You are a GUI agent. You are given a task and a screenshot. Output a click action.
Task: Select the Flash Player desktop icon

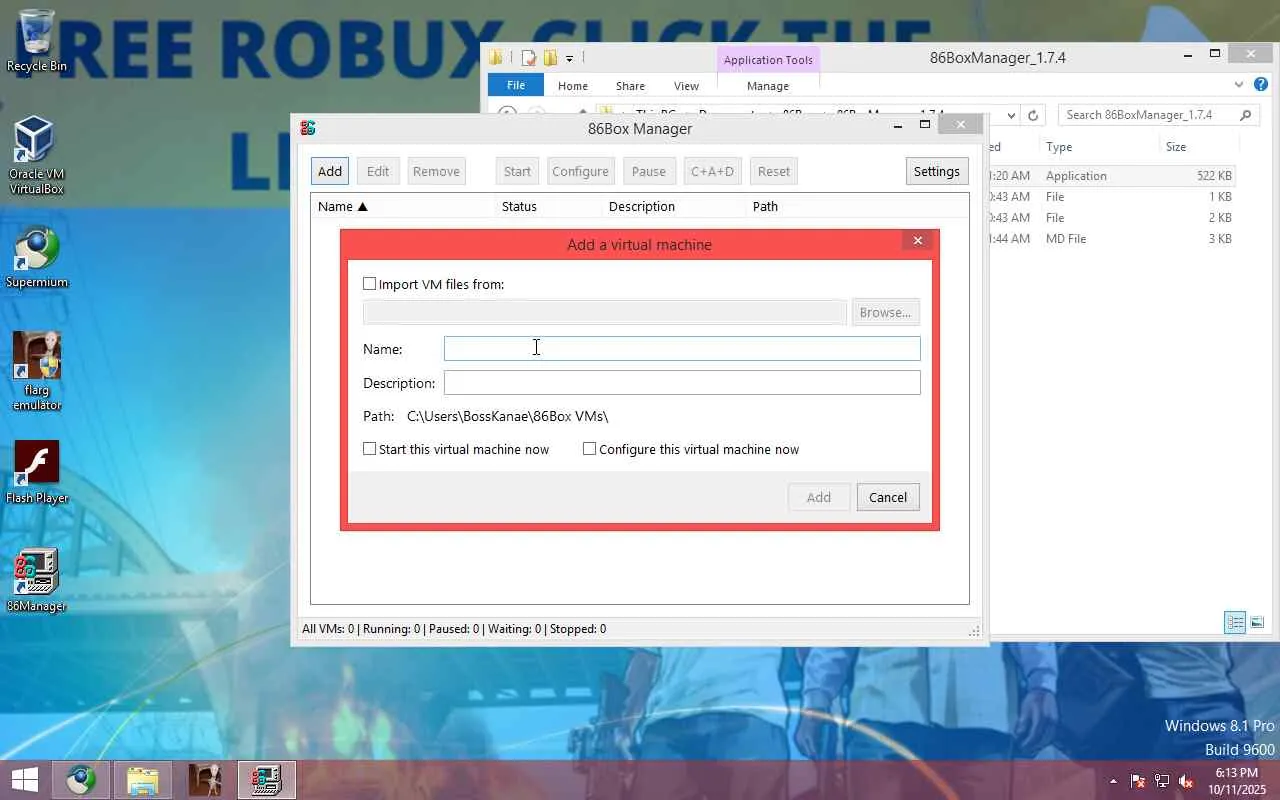(x=37, y=473)
